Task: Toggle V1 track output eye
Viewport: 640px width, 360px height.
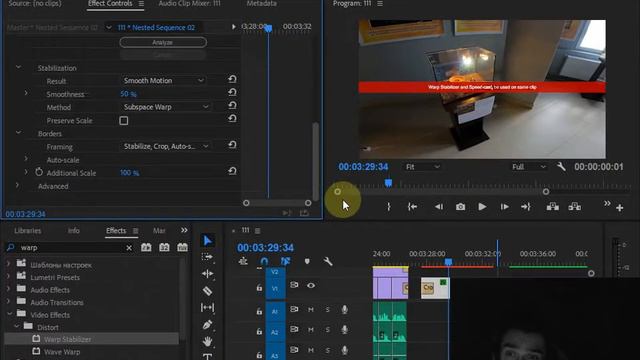Action: (x=311, y=285)
